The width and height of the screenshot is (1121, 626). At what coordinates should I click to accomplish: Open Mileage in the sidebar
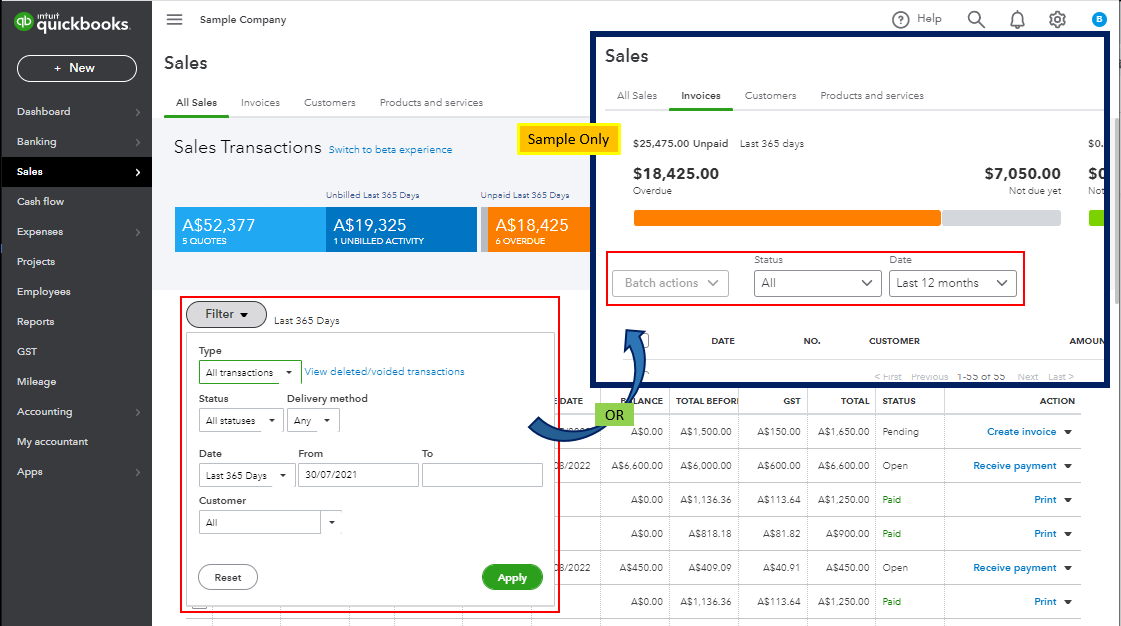(36, 382)
